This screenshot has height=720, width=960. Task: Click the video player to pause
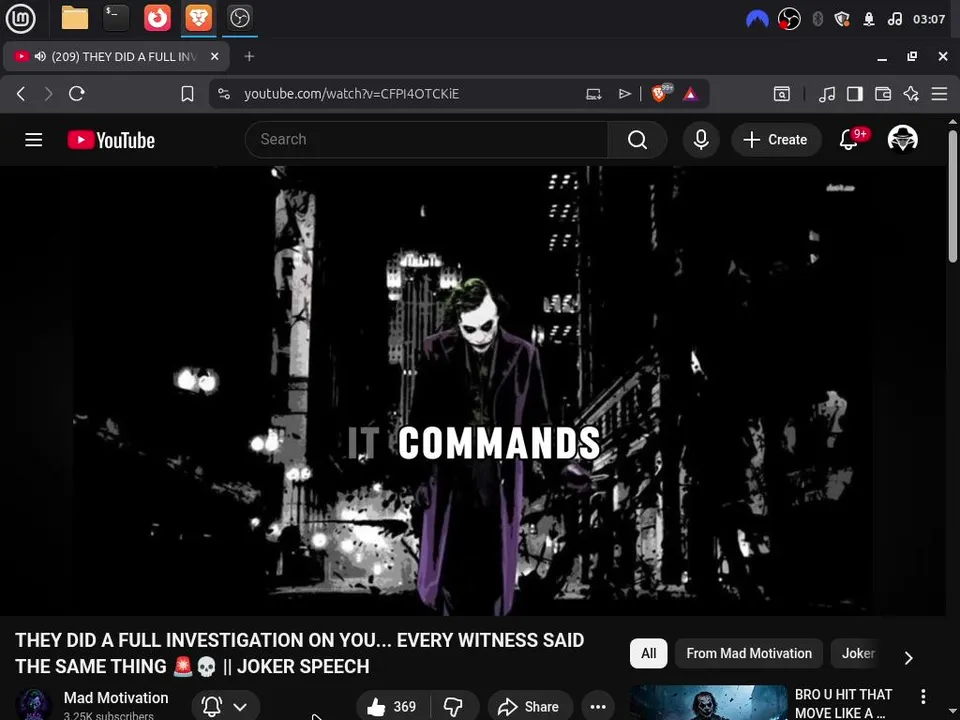point(473,391)
